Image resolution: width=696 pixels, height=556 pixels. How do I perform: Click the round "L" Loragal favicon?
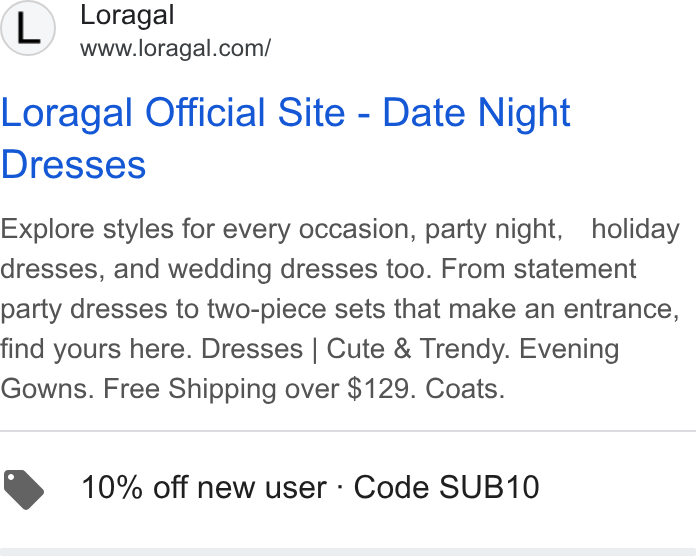28,28
